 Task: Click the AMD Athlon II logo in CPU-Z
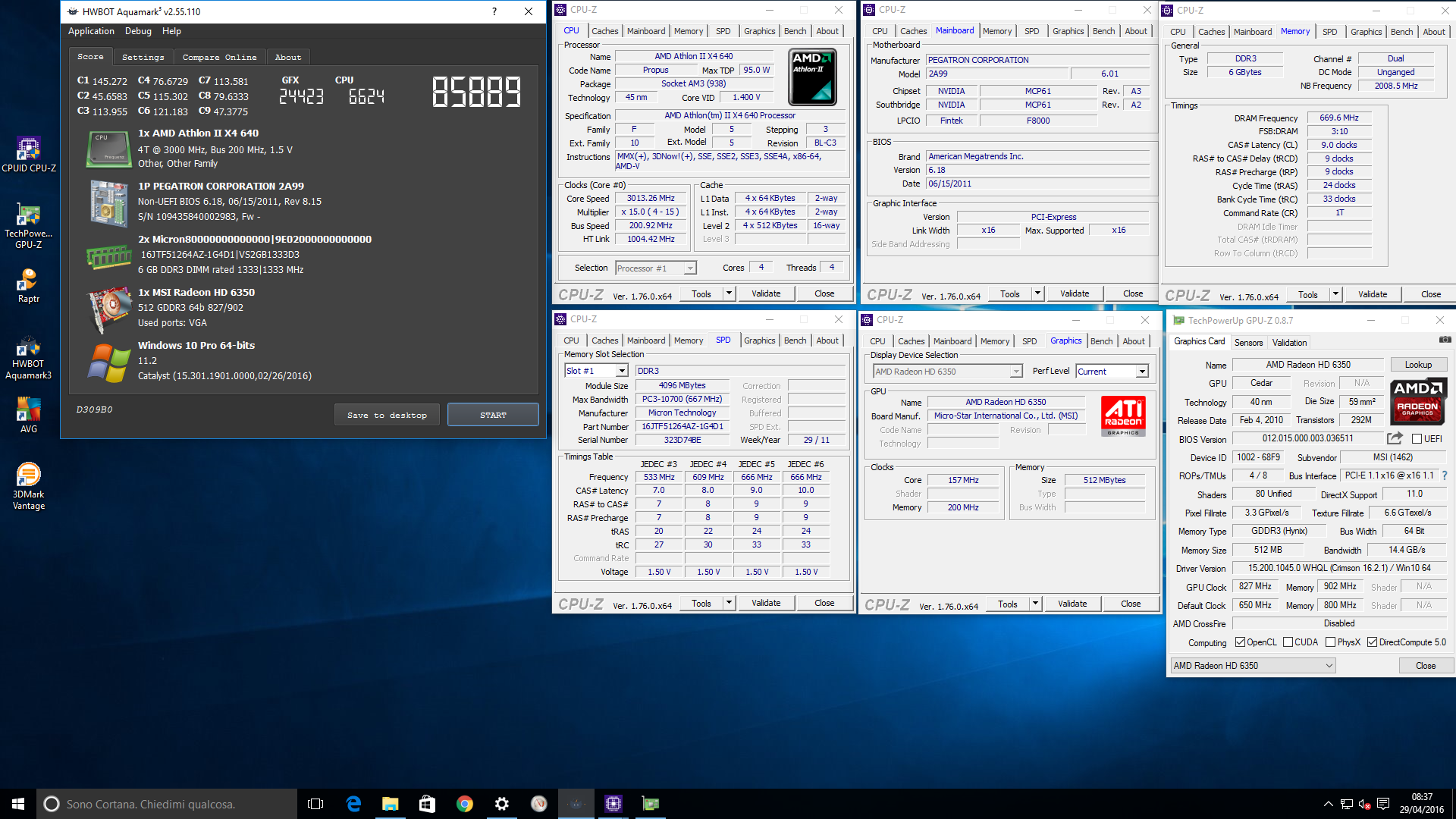pyautogui.click(x=813, y=77)
